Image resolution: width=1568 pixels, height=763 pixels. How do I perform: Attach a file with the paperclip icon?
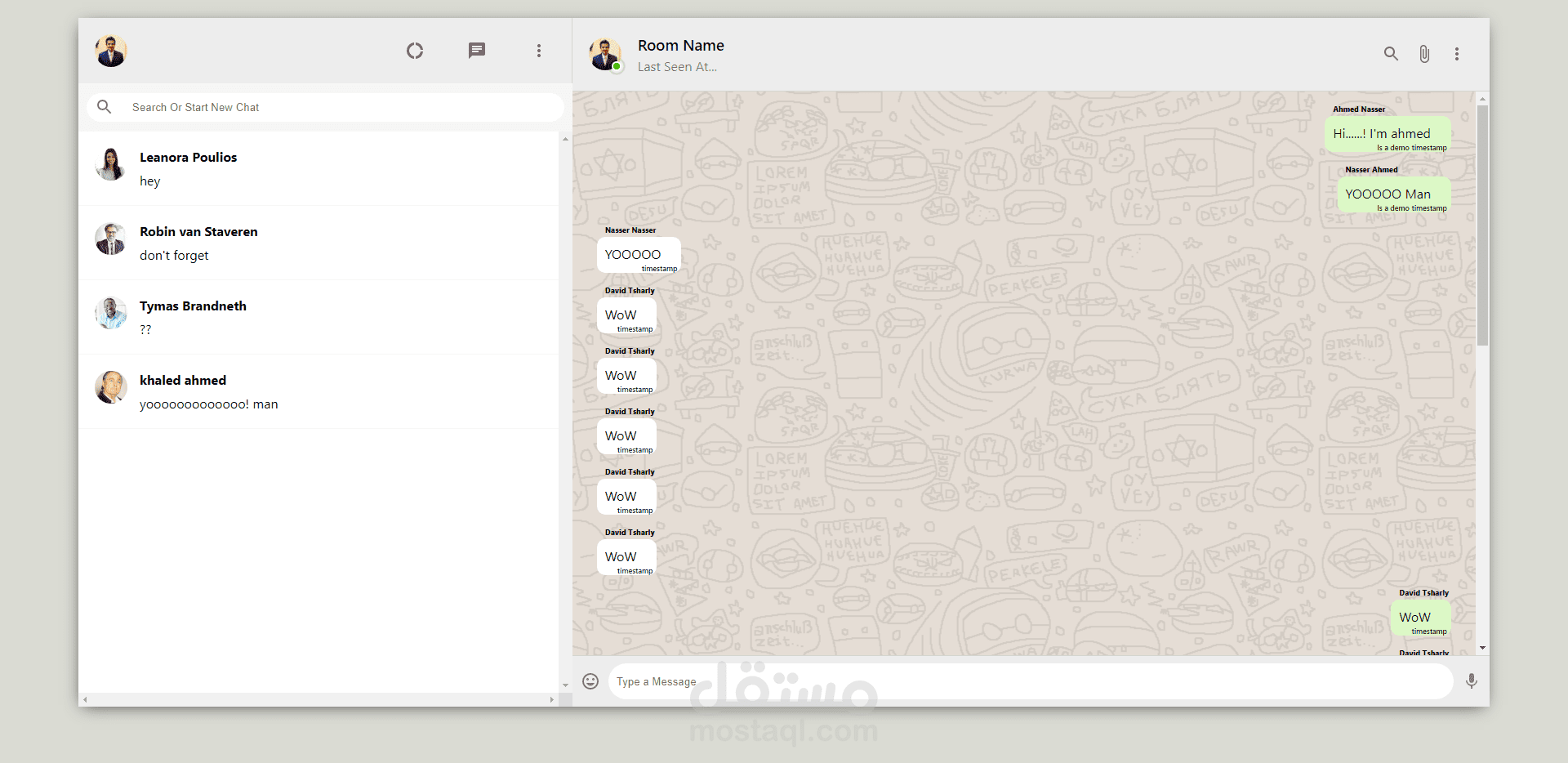click(1424, 54)
